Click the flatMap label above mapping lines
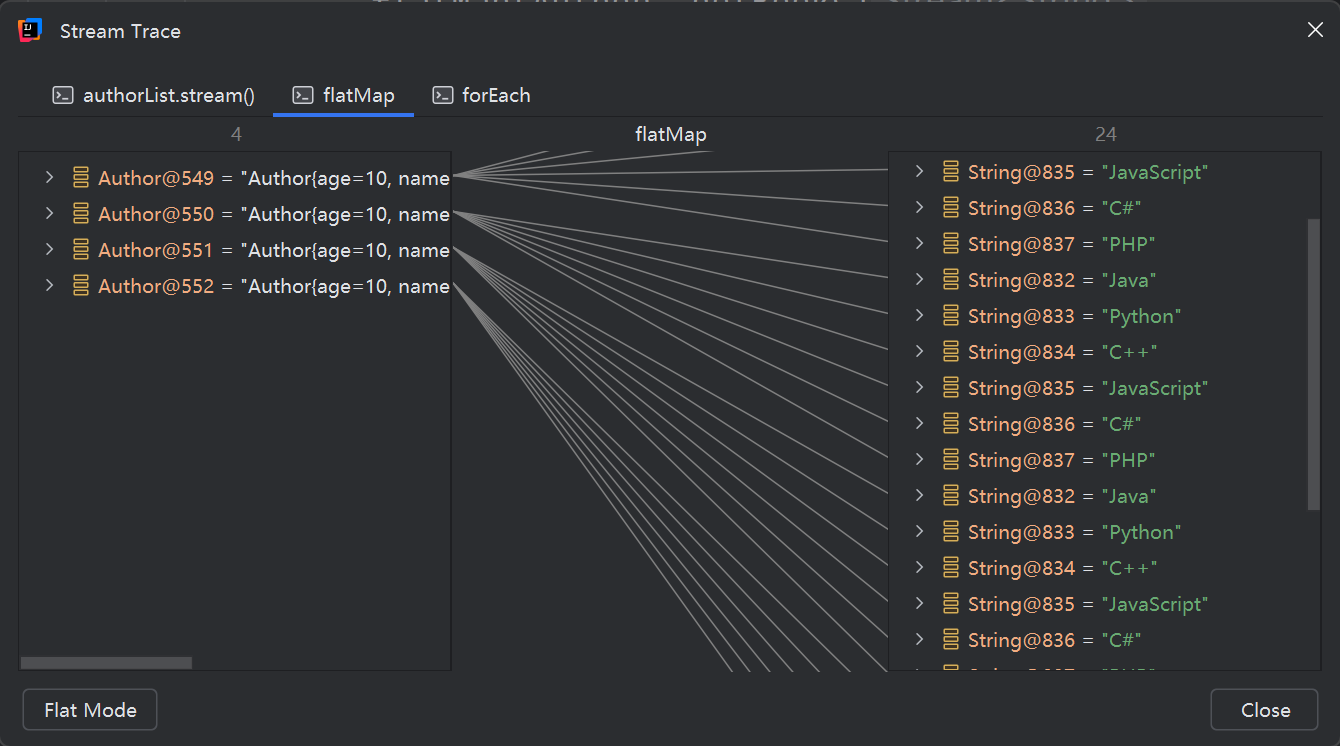 (671, 134)
